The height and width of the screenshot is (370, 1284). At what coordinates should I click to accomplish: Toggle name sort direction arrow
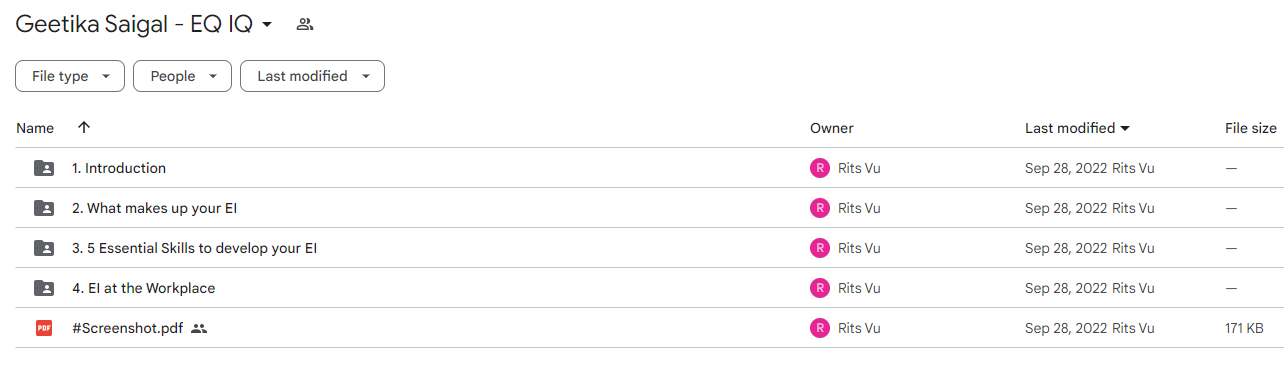(x=84, y=127)
